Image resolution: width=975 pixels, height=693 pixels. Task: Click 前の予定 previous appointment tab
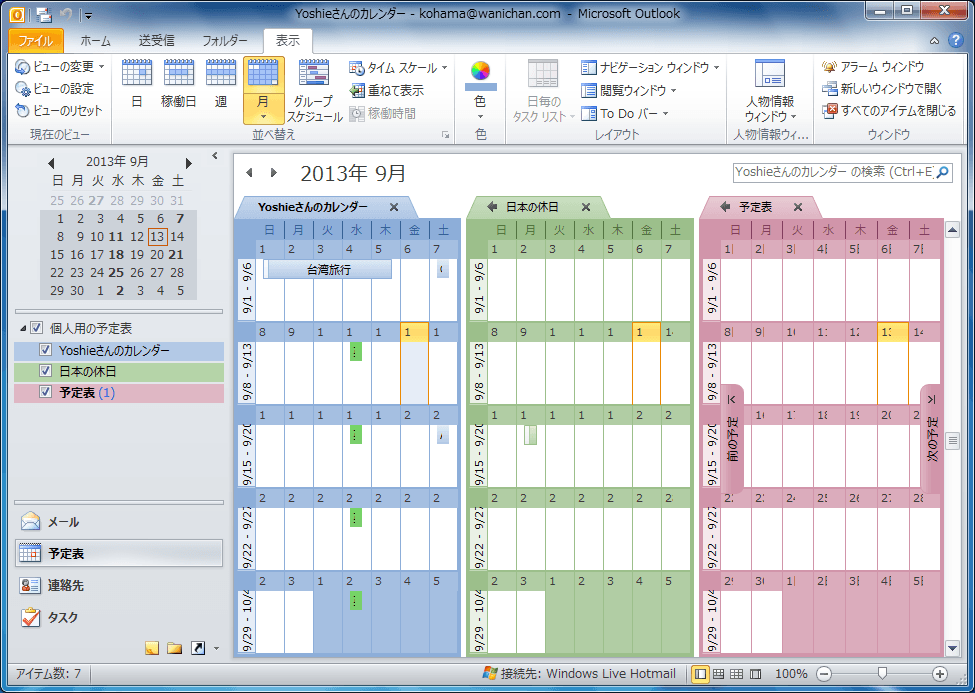click(733, 439)
